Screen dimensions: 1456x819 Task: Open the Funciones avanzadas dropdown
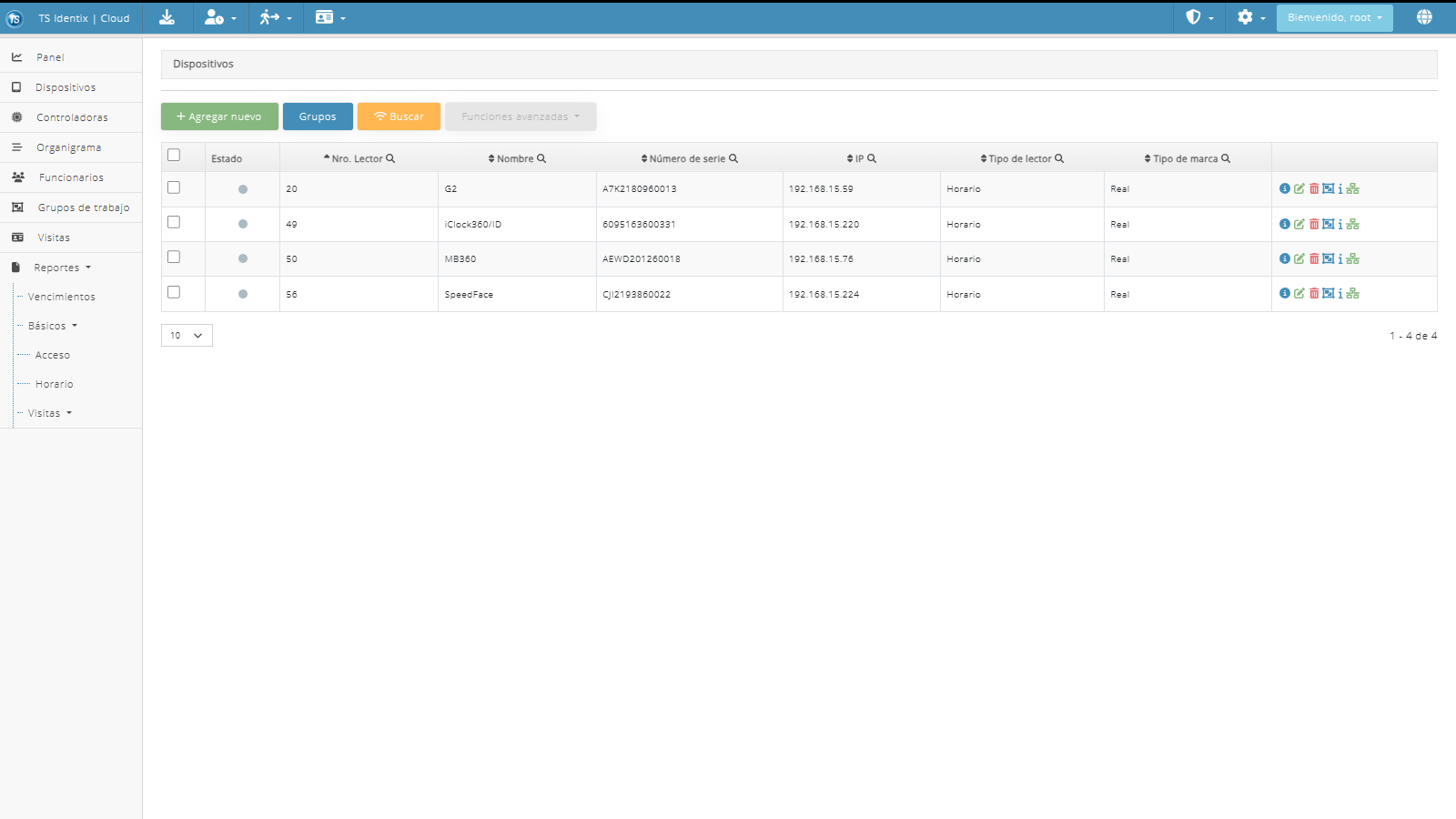[x=521, y=116]
